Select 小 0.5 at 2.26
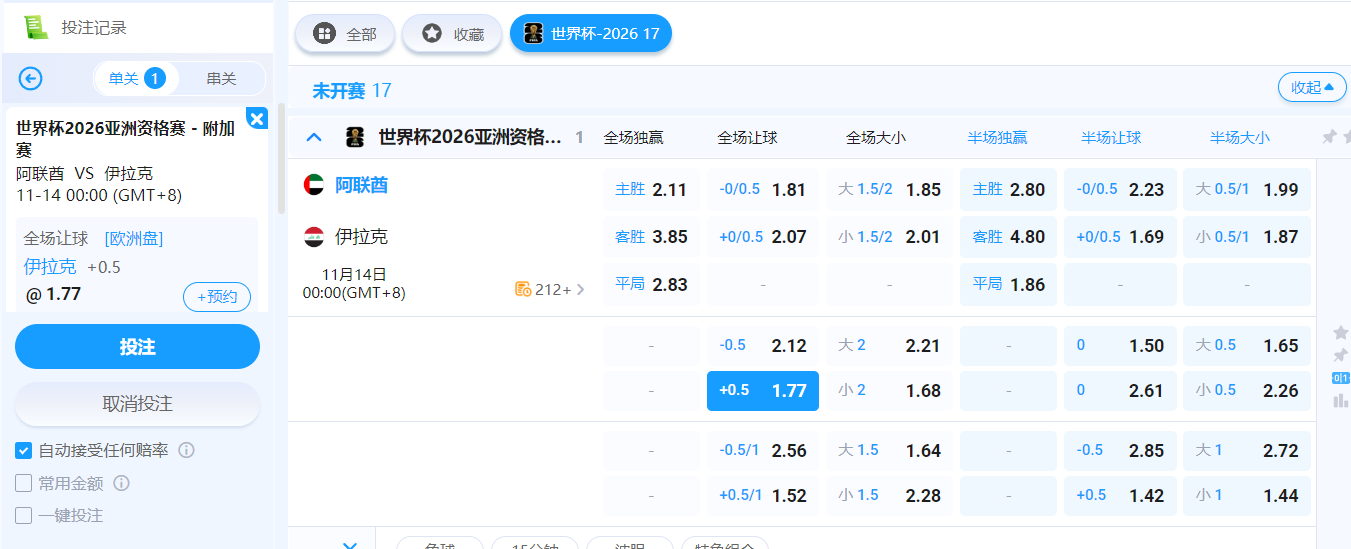1351x549 pixels. coord(1247,390)
